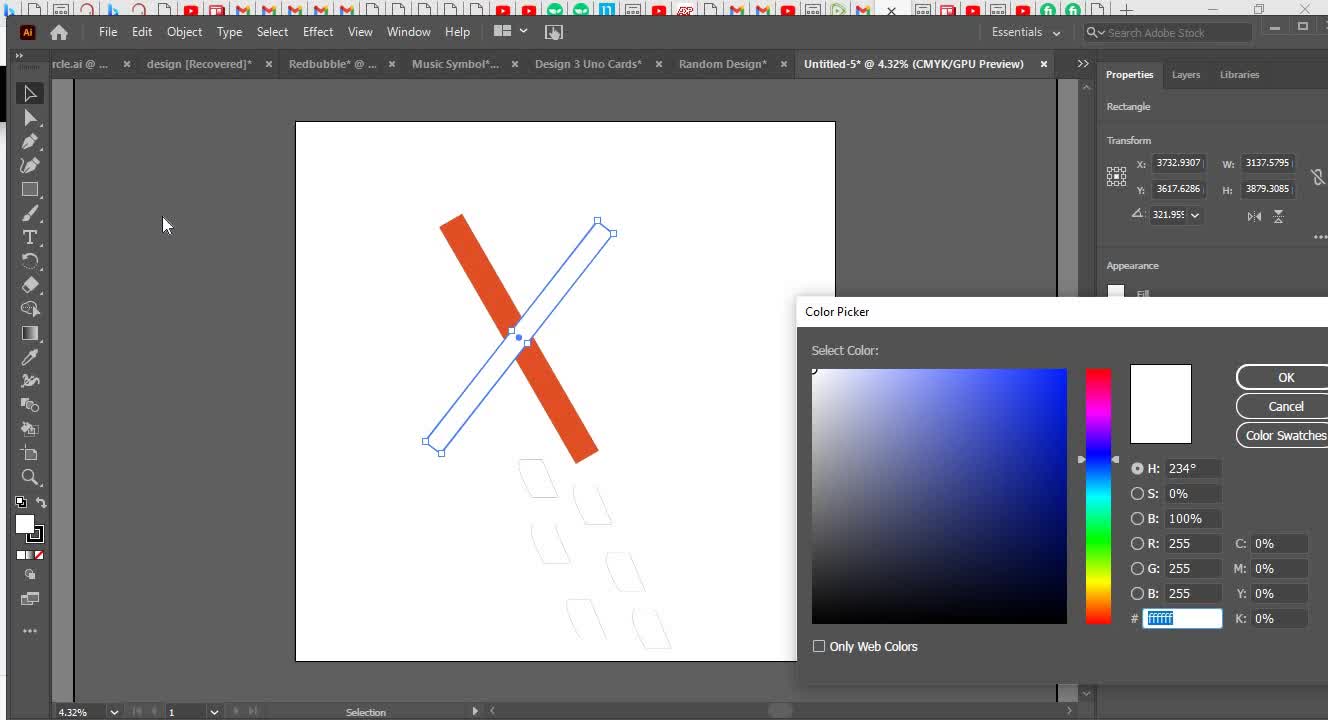Click the X position input field
This screenshot has width=1328, height=720.
pyautogui.click(x=1179, y=163)
